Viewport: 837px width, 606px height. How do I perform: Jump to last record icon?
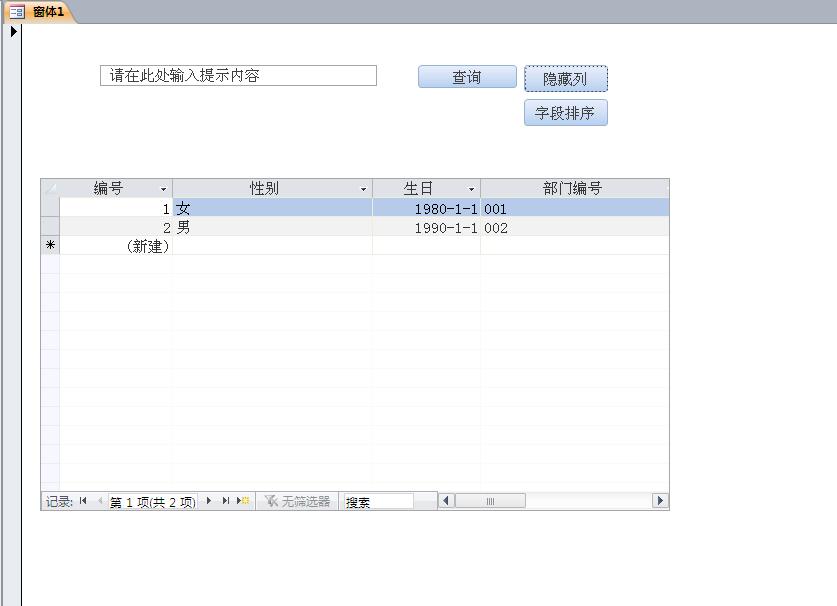click(226, 501)
